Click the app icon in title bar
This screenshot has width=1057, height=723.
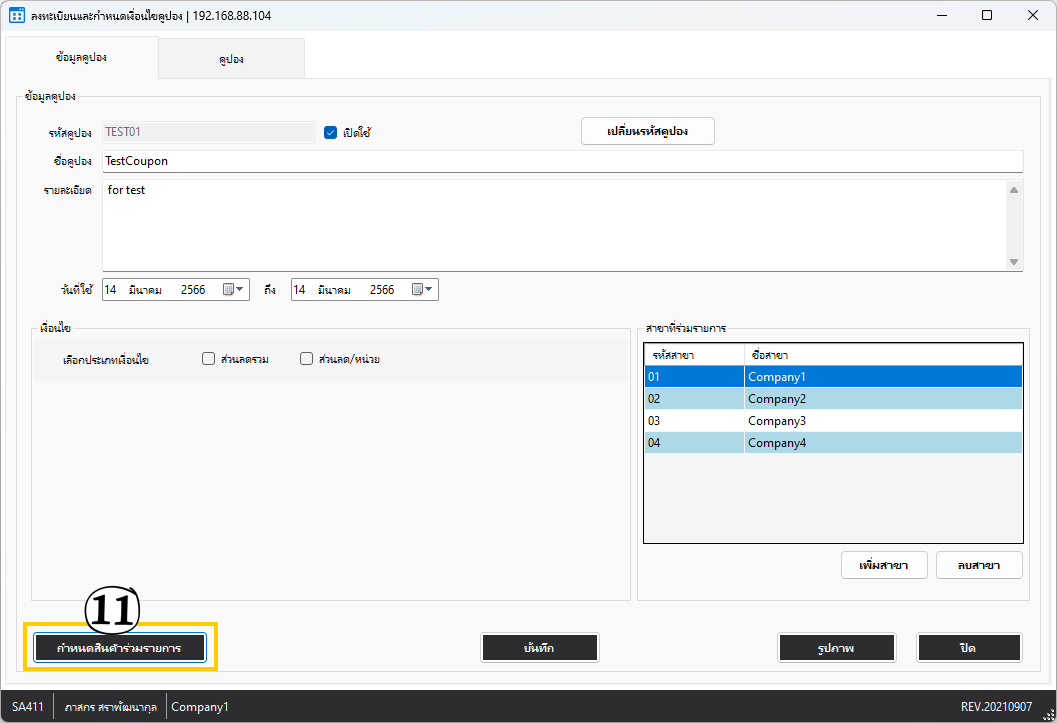click(x=16, y=16)
